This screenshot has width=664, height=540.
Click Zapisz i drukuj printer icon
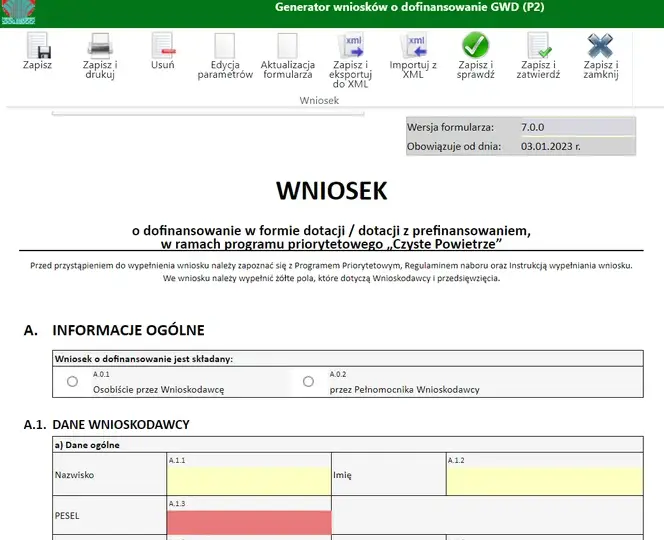[100, 46]
